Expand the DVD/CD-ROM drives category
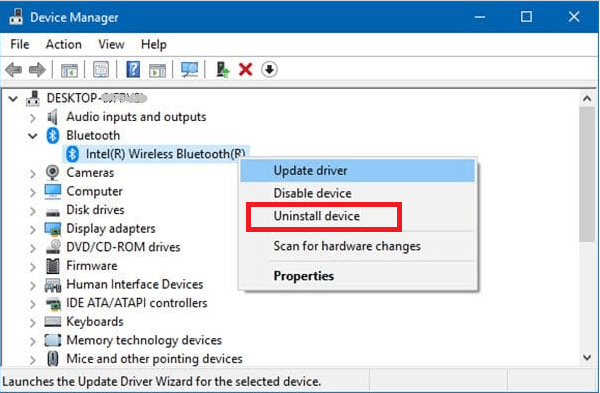The width and height of the screenshot is (600, 393). click(x=33, y=248)
